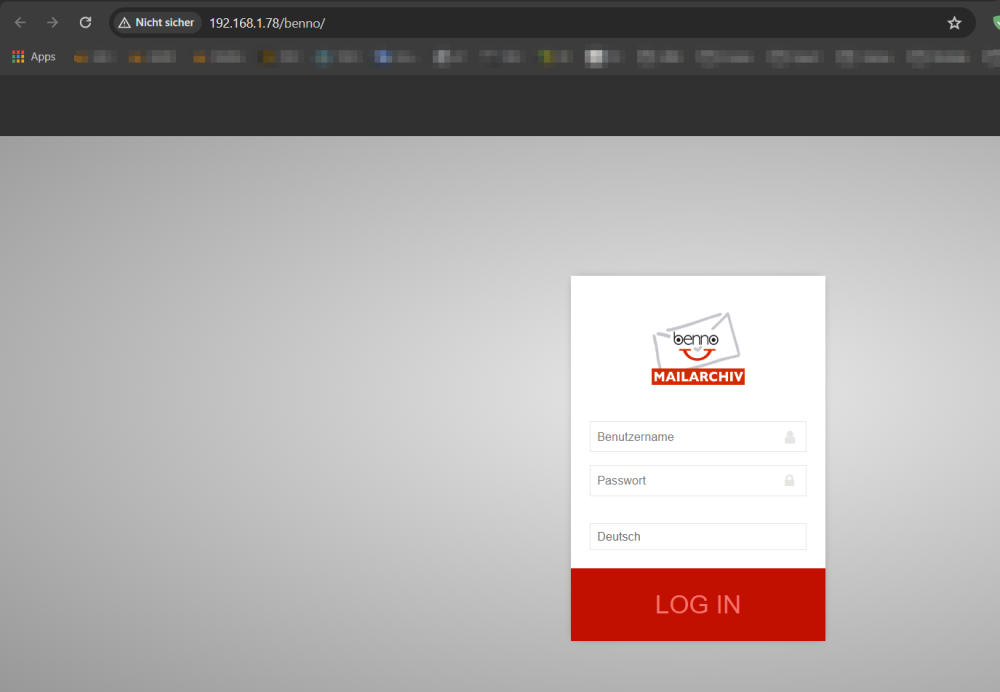Viewport: 1000px width, 692px height.
Task: Focus the Benutzername input field
Action: (x=698, y=437)
